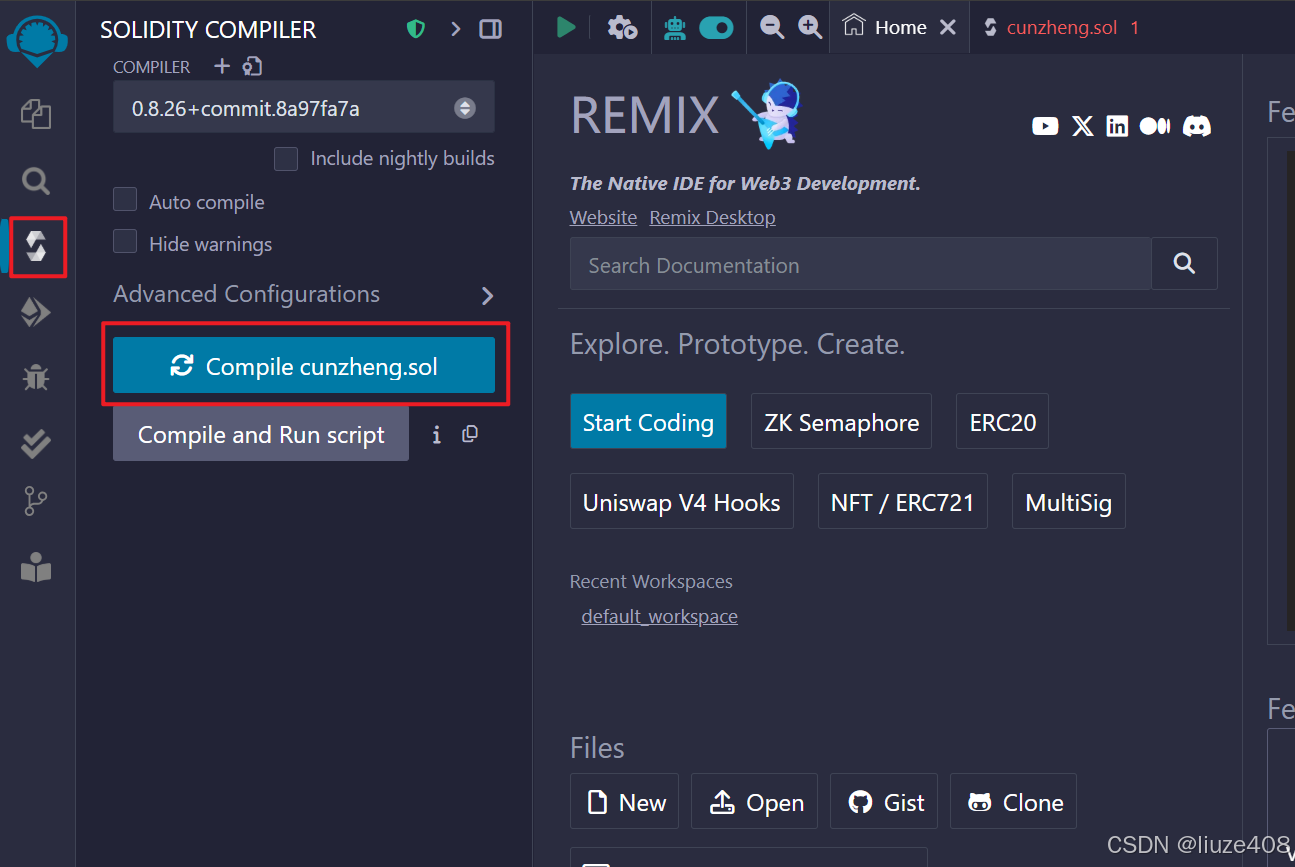Click the Open file button
The image size is (1295, 867).
click(754, 801)
